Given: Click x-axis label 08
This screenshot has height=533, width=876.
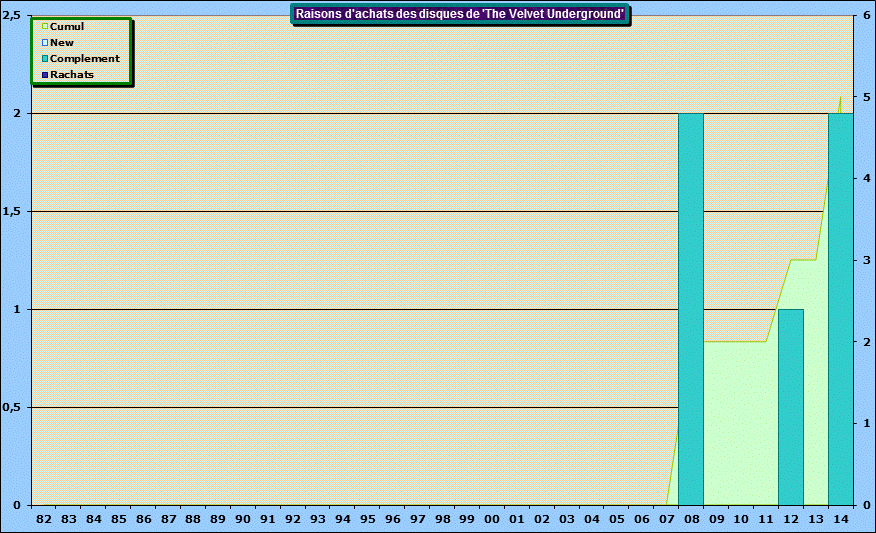Looking at the screenshot, I should pos(692,519).
